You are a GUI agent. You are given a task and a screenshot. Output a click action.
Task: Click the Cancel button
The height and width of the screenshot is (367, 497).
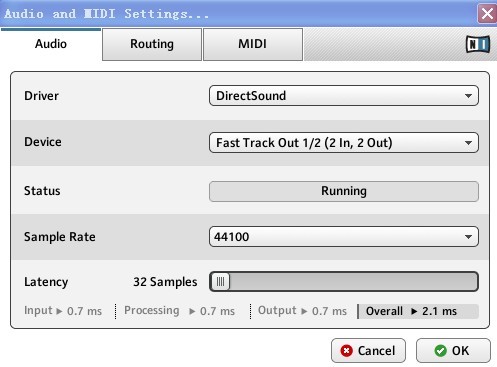point(368,351)
